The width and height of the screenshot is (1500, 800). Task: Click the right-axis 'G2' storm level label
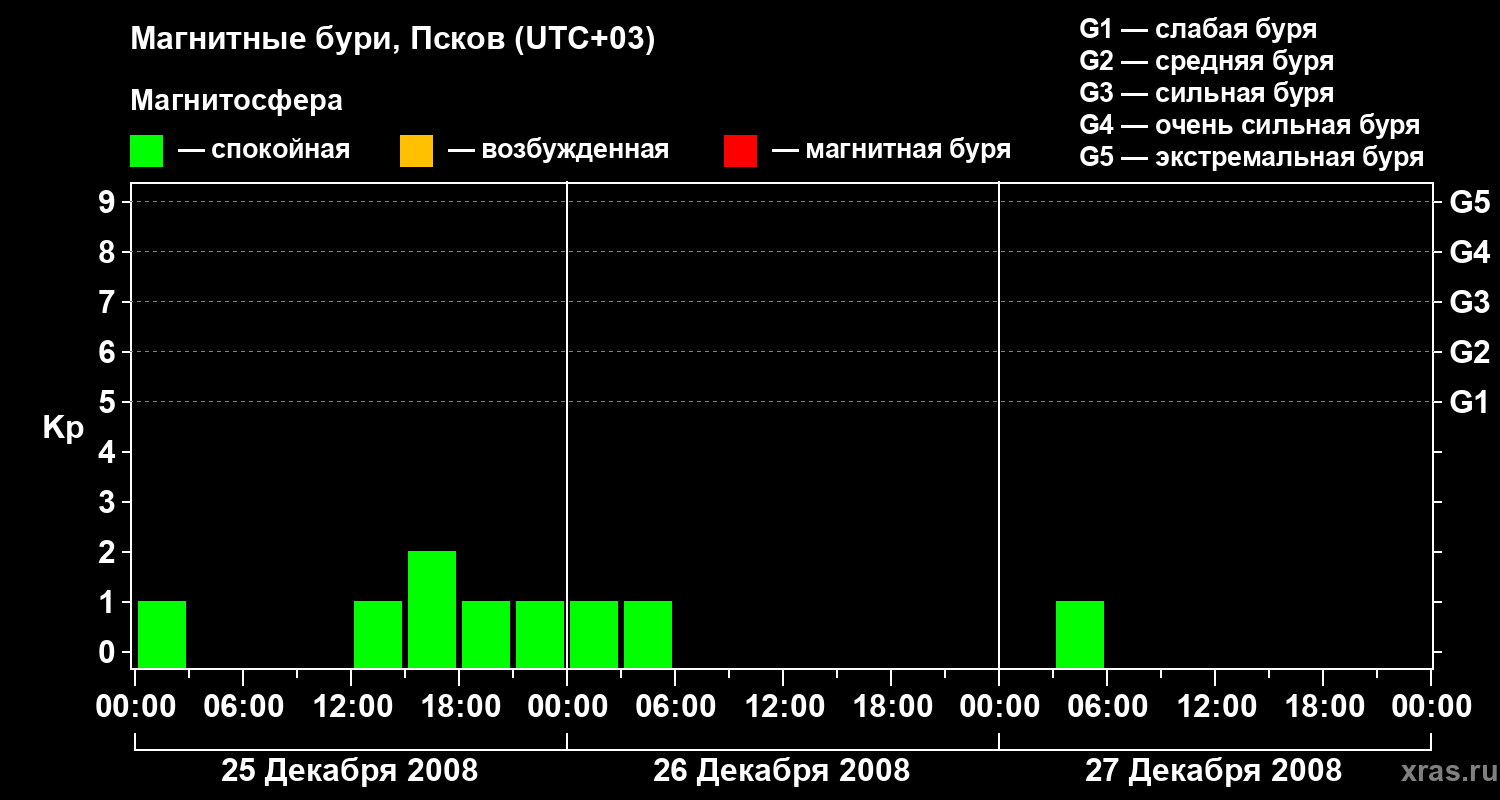click(x=1469, y=352)
